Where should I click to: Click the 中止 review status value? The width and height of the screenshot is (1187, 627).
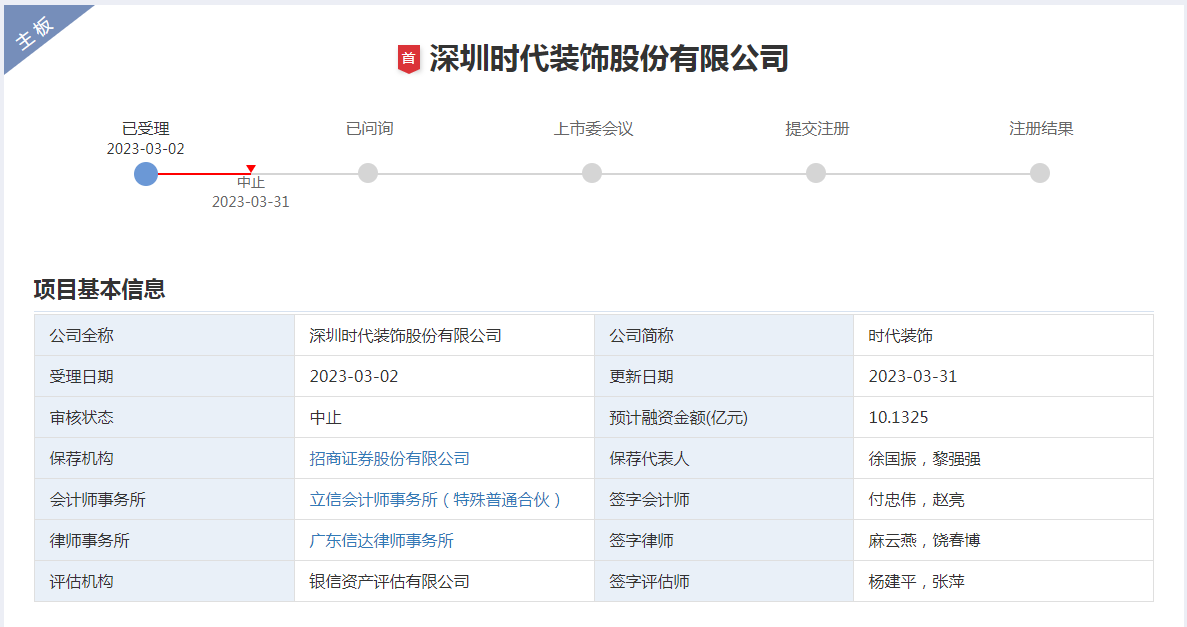coord(325,418)
